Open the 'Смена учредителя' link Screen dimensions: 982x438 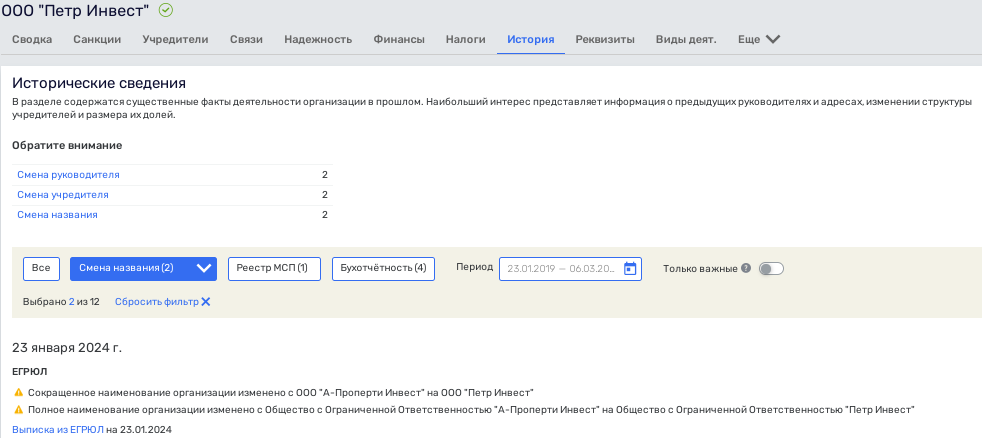63,195
